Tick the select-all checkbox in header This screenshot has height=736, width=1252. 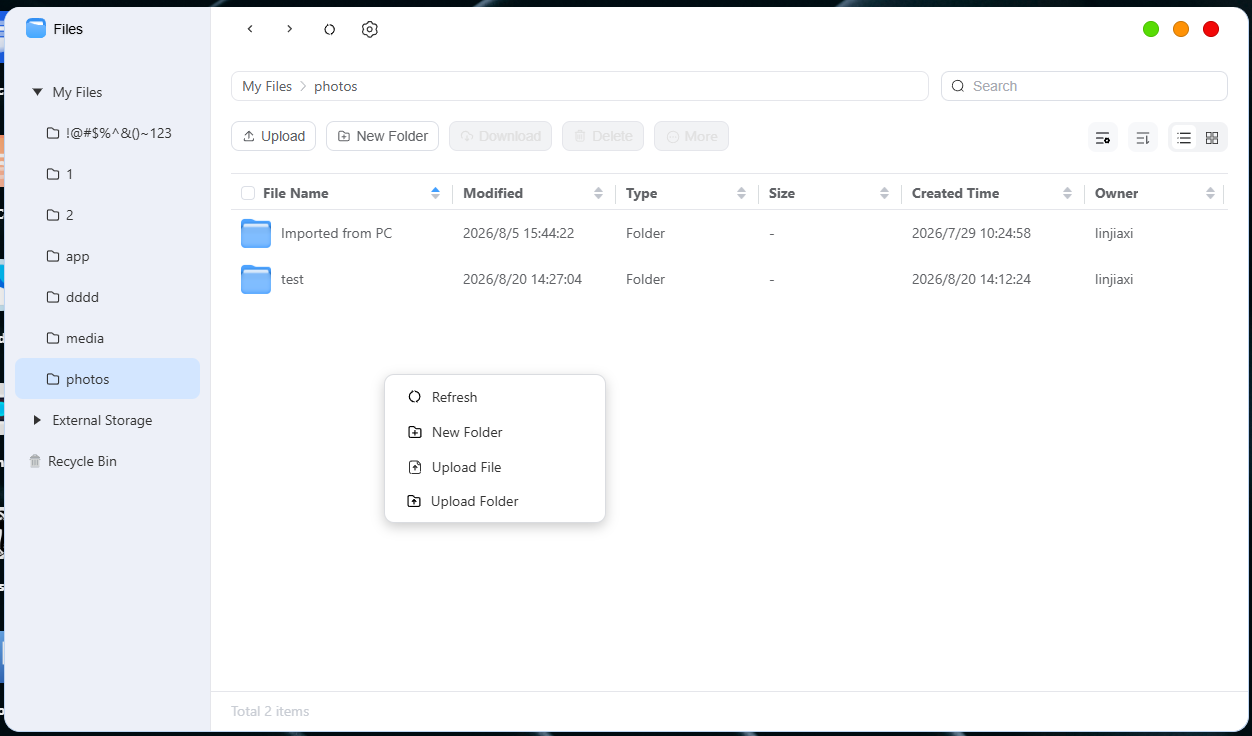click(248, 193)
